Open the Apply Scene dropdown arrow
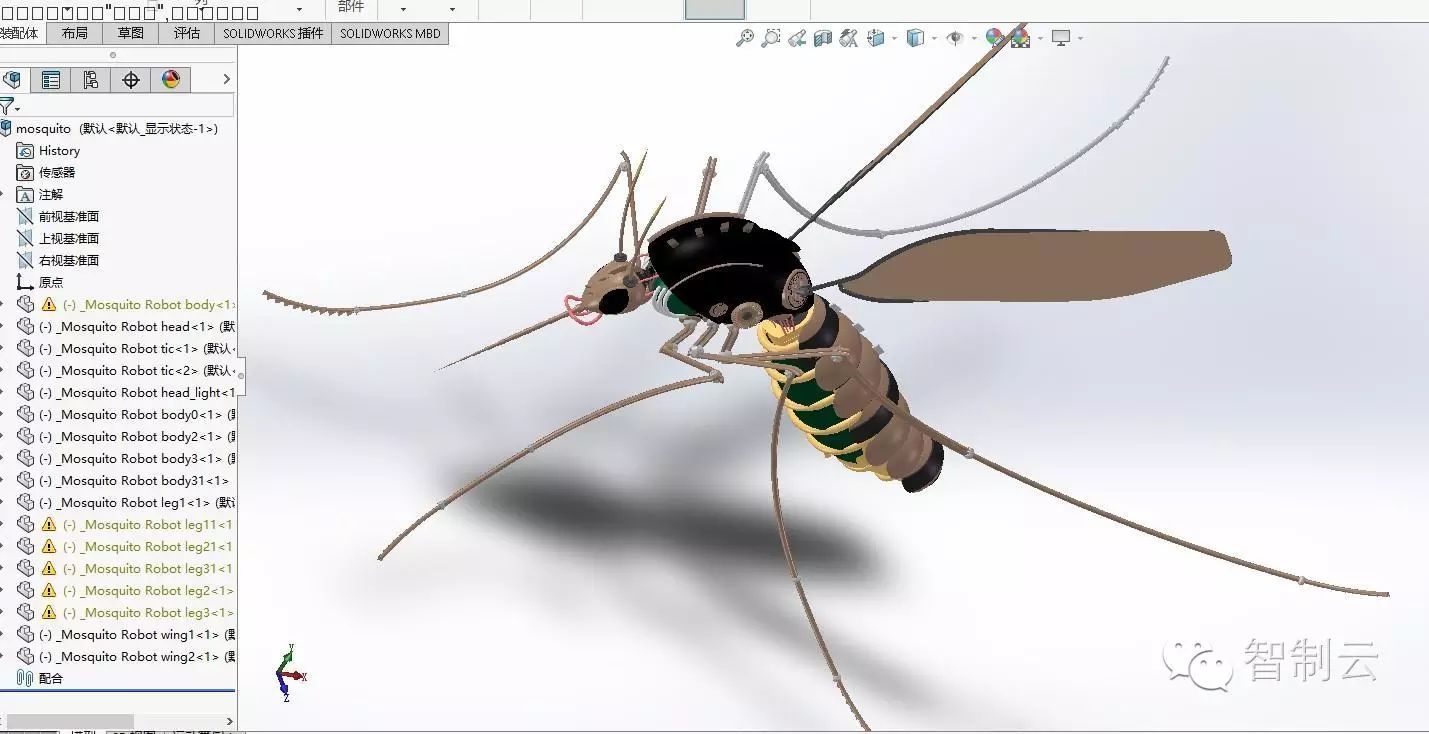Viewport: 1429px width, 734px height. [1040, 39]
